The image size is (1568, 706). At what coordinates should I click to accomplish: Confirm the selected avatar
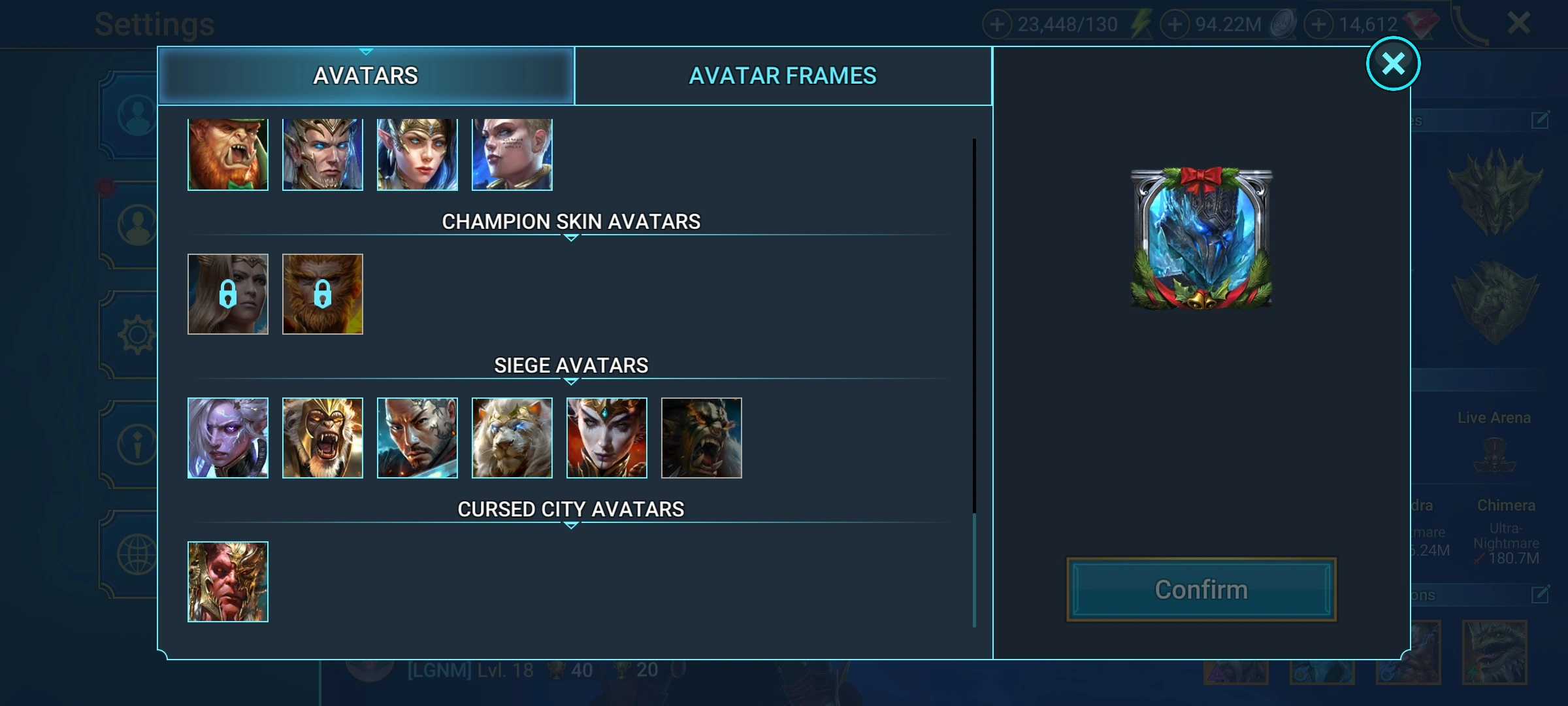(1201, 590)
